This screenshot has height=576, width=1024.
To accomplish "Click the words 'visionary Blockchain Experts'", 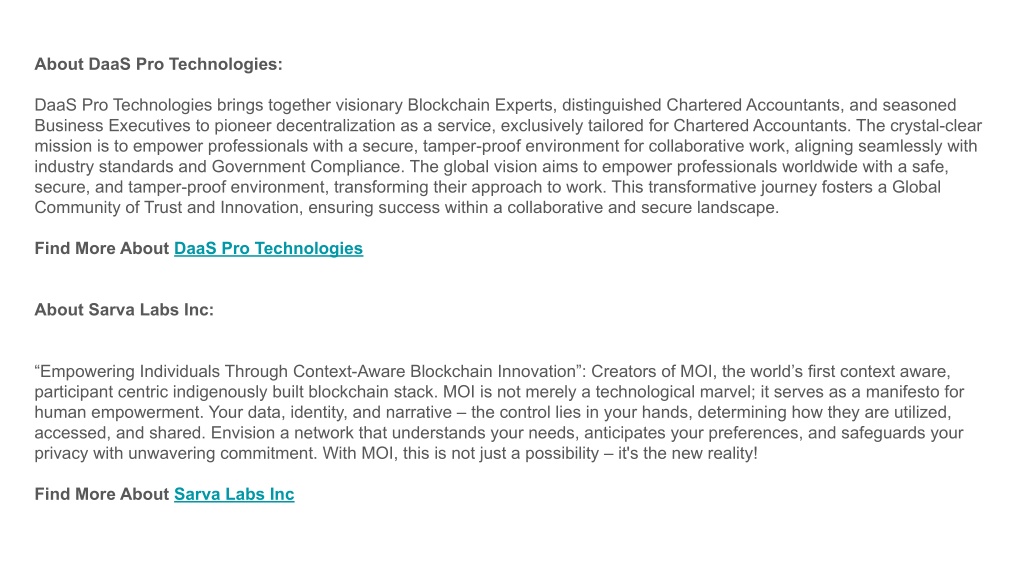I will [444, 105].
